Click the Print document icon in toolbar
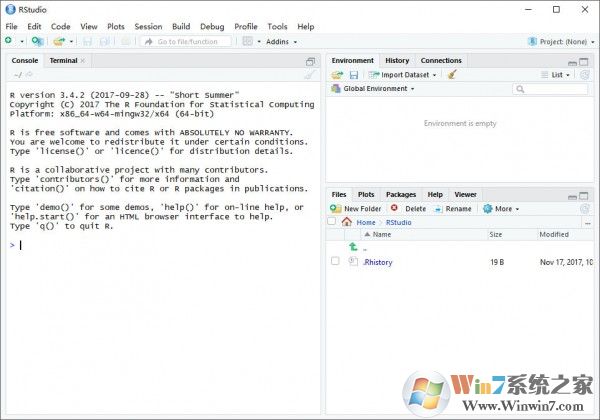 pyautogui.click(x=126, y=41)
